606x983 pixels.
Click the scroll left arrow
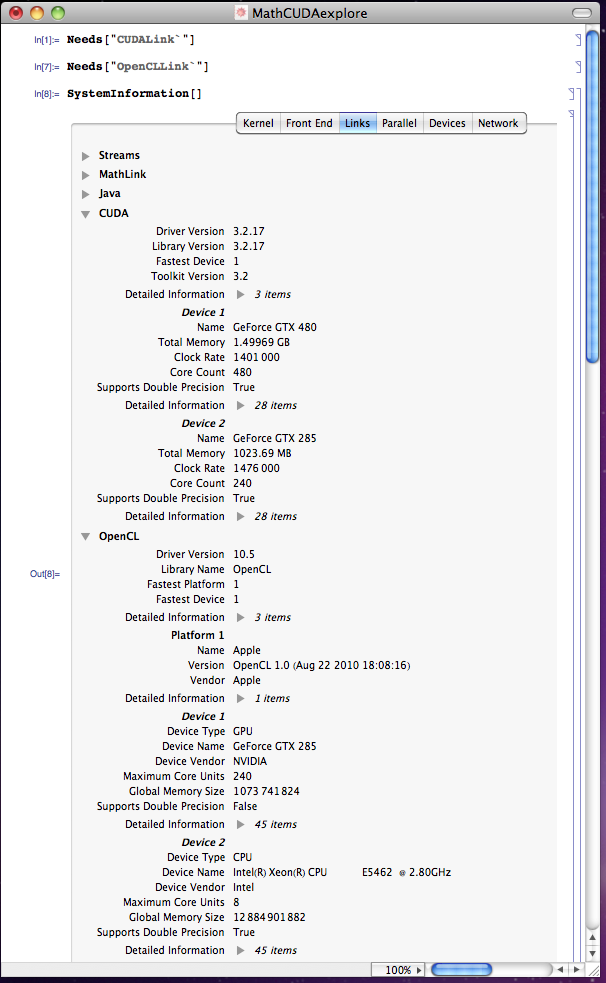click(x=560, y=970)
